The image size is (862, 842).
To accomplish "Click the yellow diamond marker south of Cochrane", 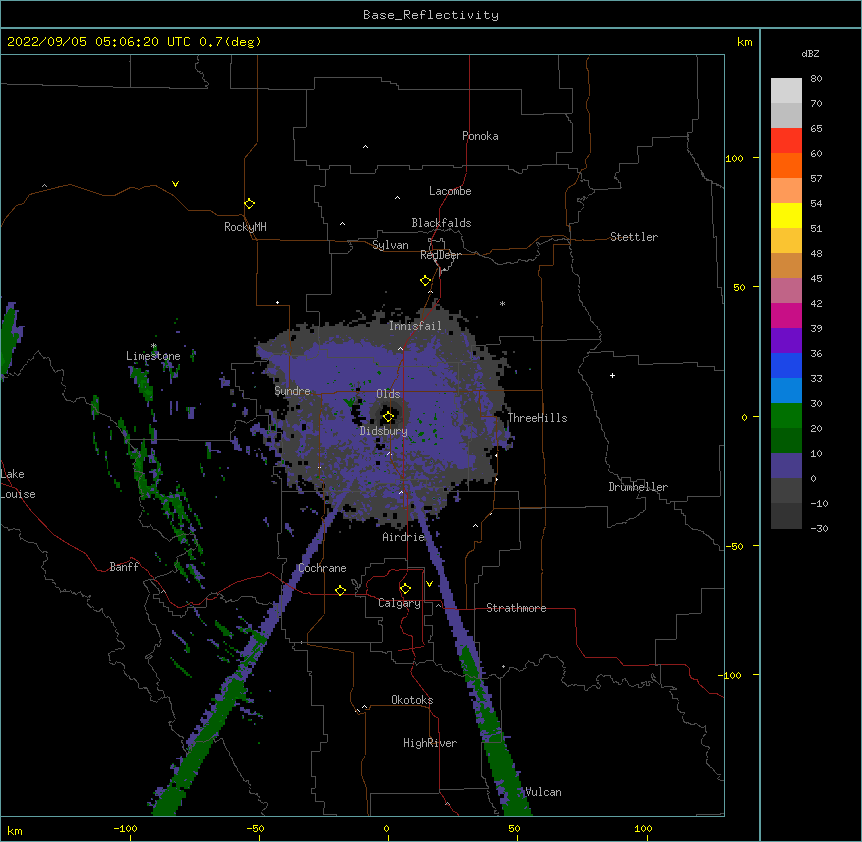I will [340, 590].
